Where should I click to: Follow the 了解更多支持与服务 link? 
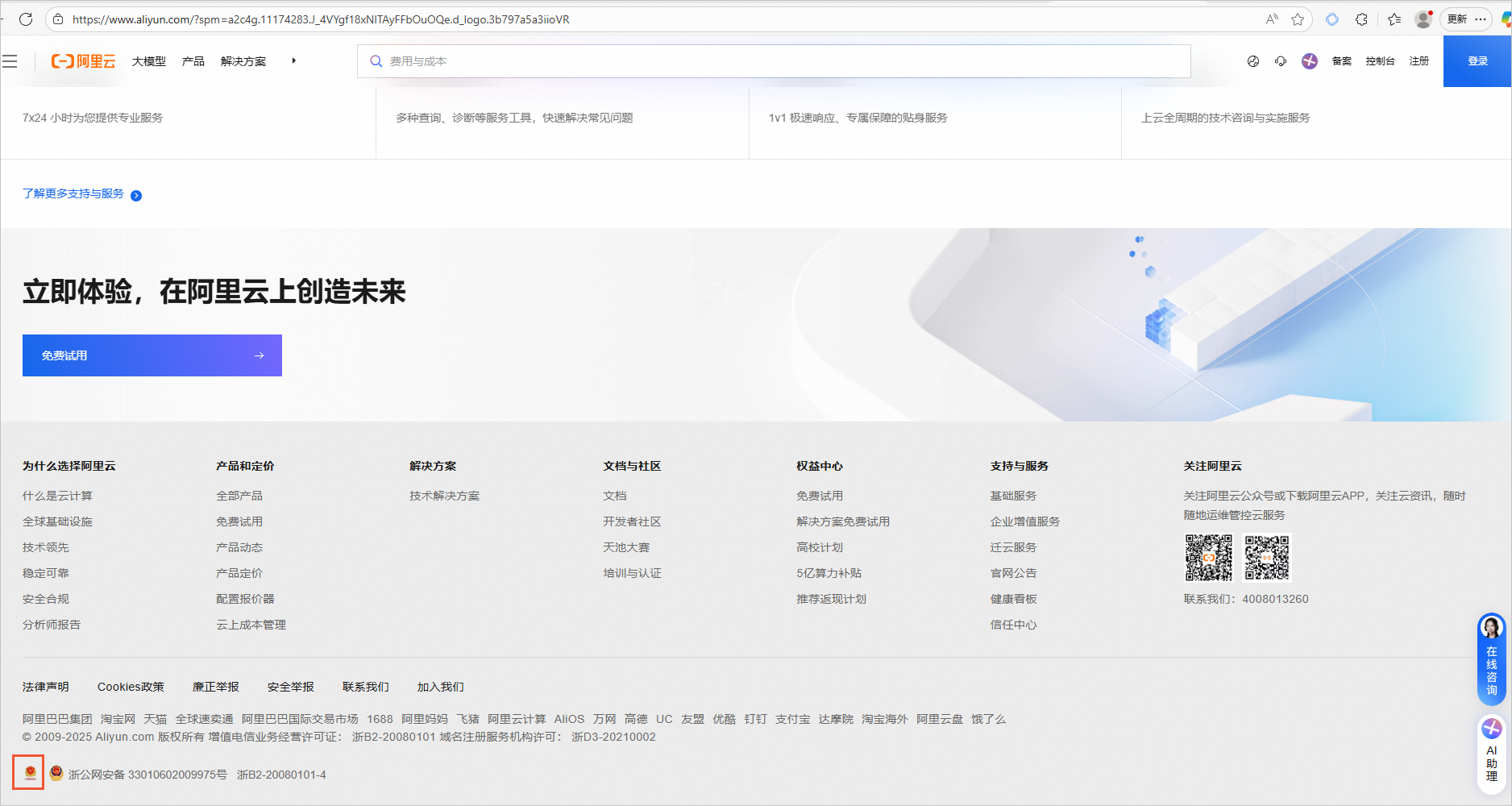click(73, 193)
